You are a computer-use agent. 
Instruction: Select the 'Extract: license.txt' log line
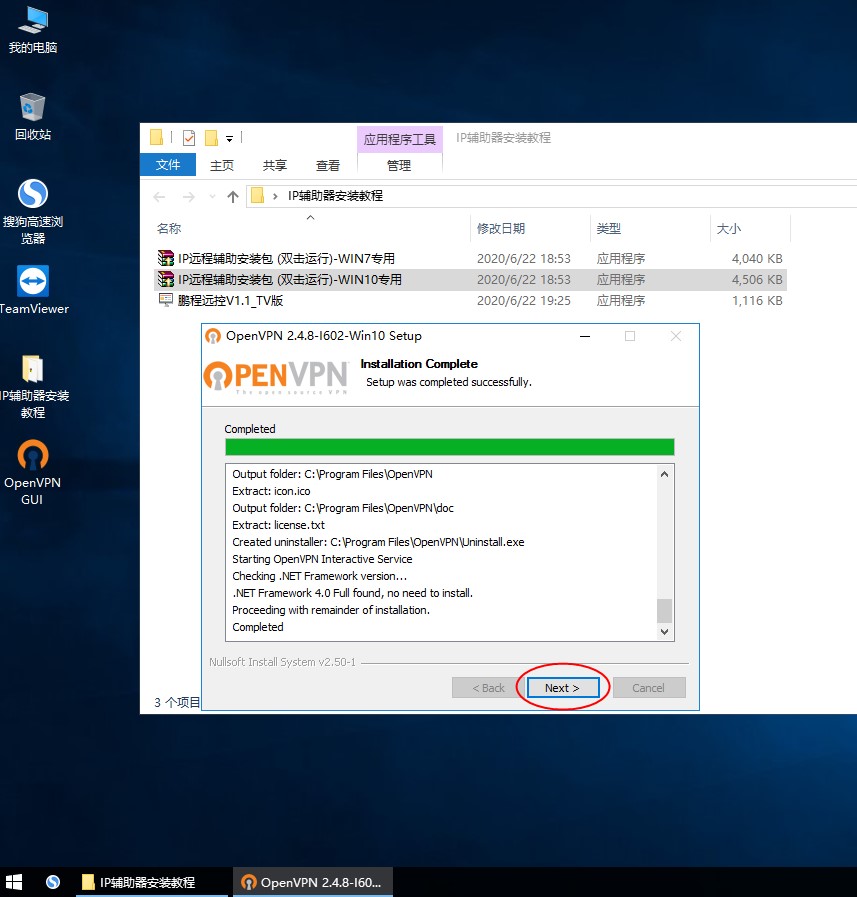tap(279, 525)
